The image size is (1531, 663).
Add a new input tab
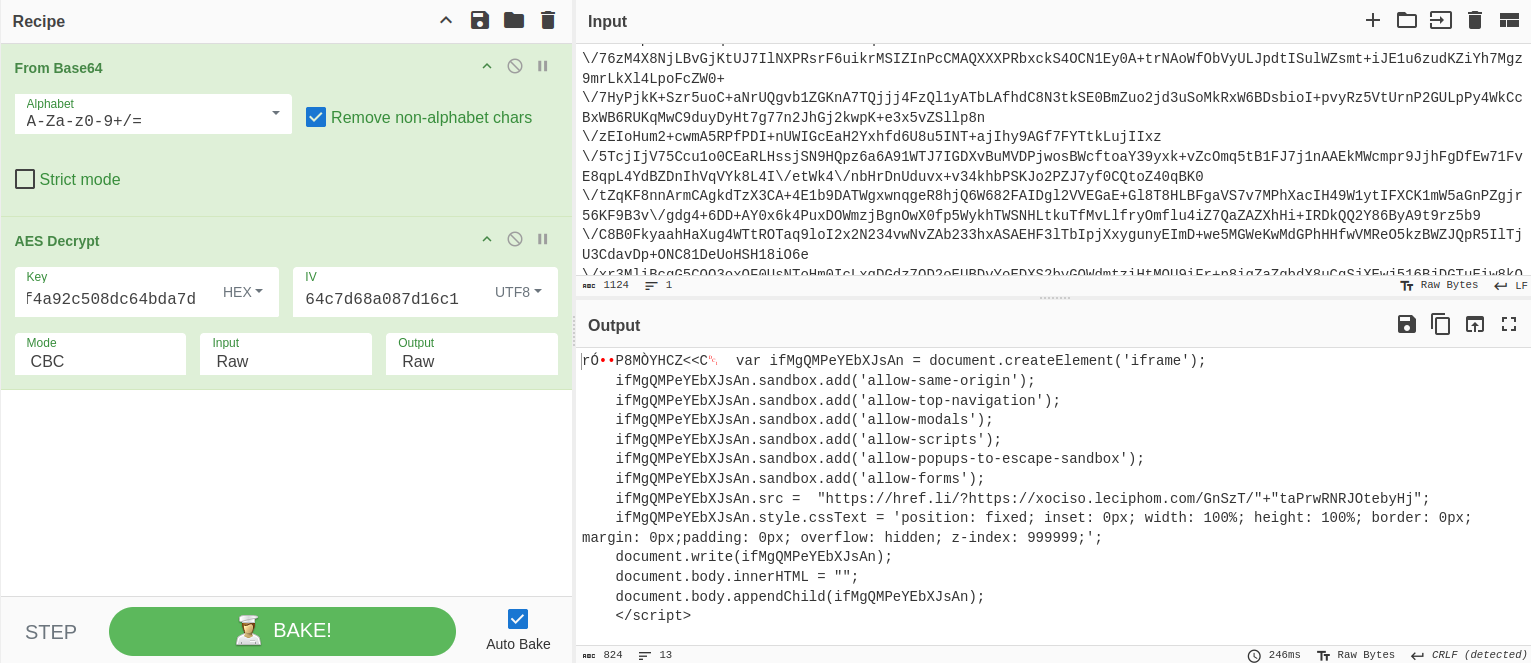[1373, 20]
